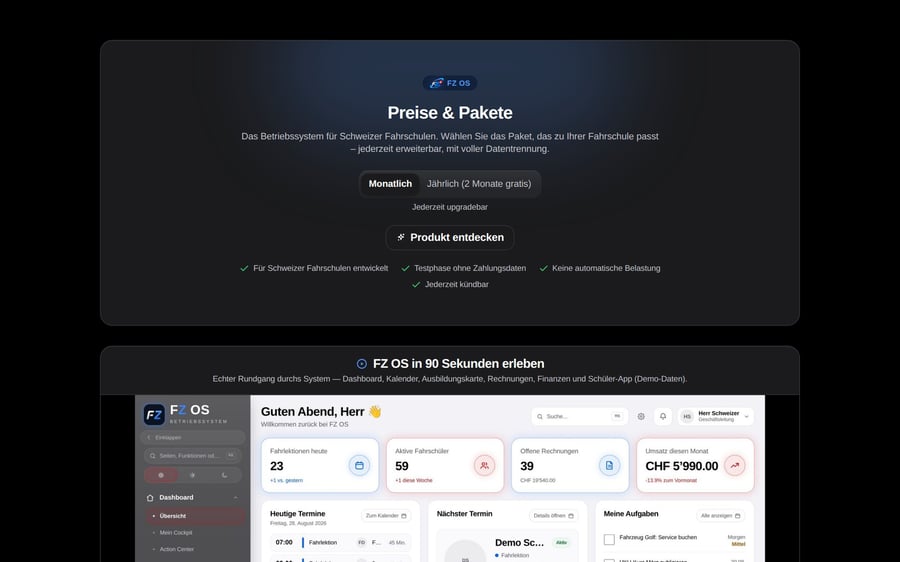Click the FD avatar in the 07:00 appointment row
This screenshot has height=562, width=900.
pos(362,542)
